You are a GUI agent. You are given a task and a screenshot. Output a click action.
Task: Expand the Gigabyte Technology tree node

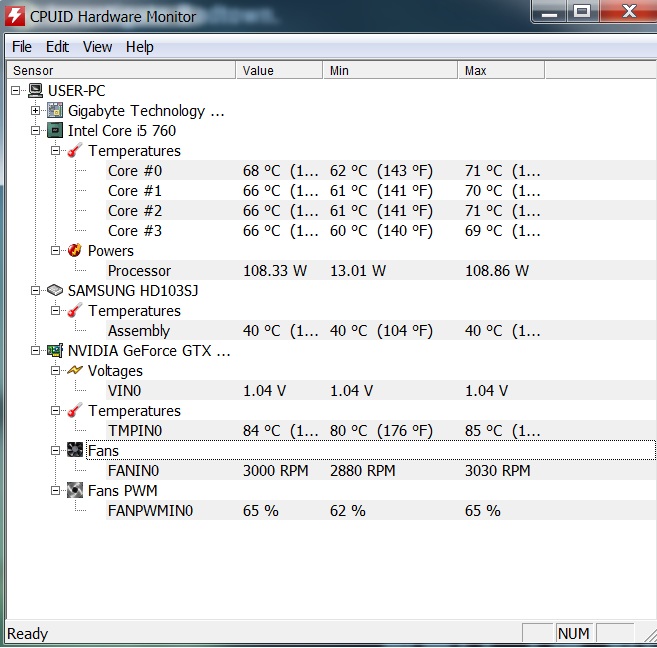click(x=36, y=111)
